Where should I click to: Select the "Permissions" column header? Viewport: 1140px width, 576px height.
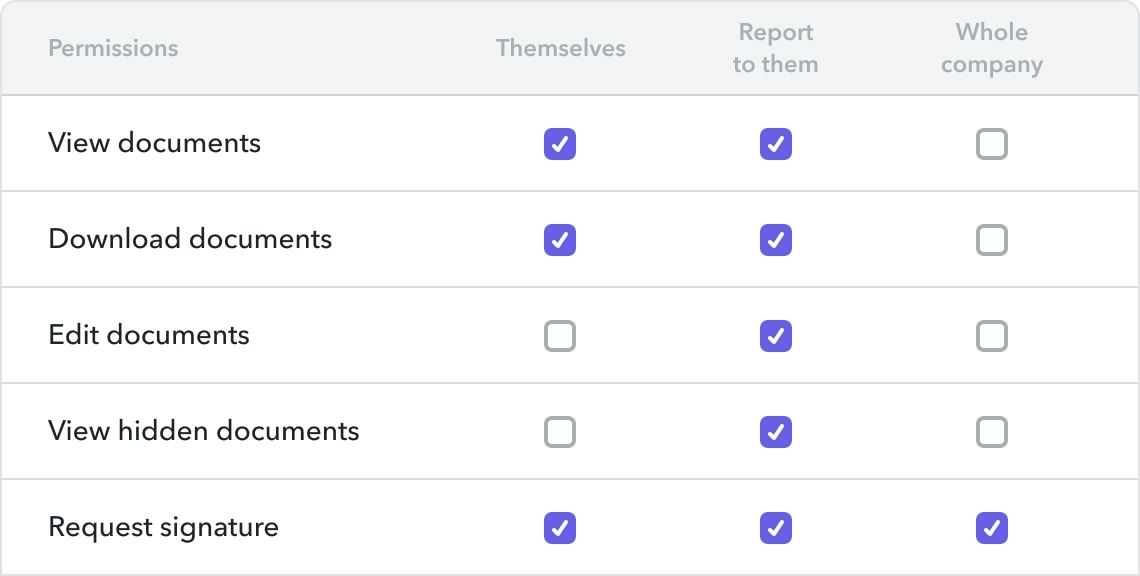(113, 48)
